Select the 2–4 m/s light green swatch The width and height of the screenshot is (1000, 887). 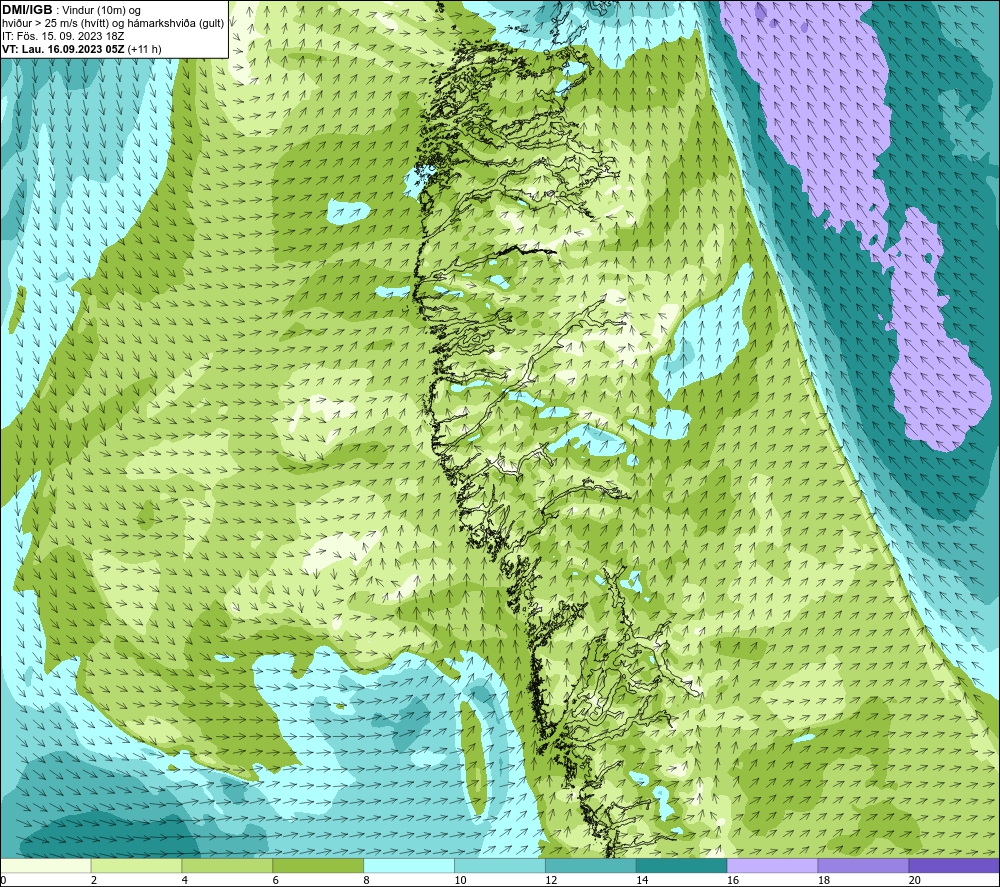[136, 866]
